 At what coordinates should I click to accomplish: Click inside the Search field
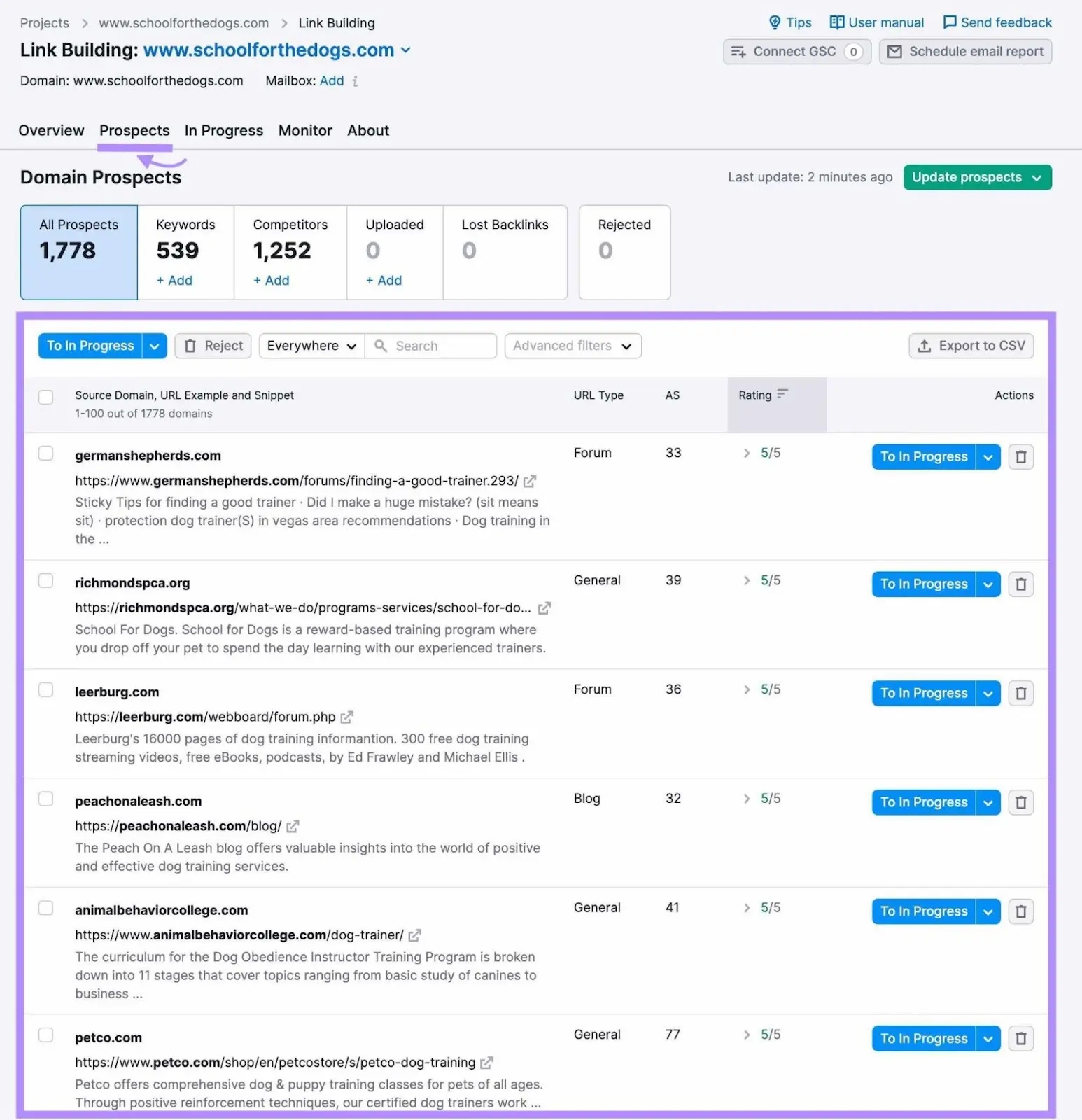click(431, 345)
